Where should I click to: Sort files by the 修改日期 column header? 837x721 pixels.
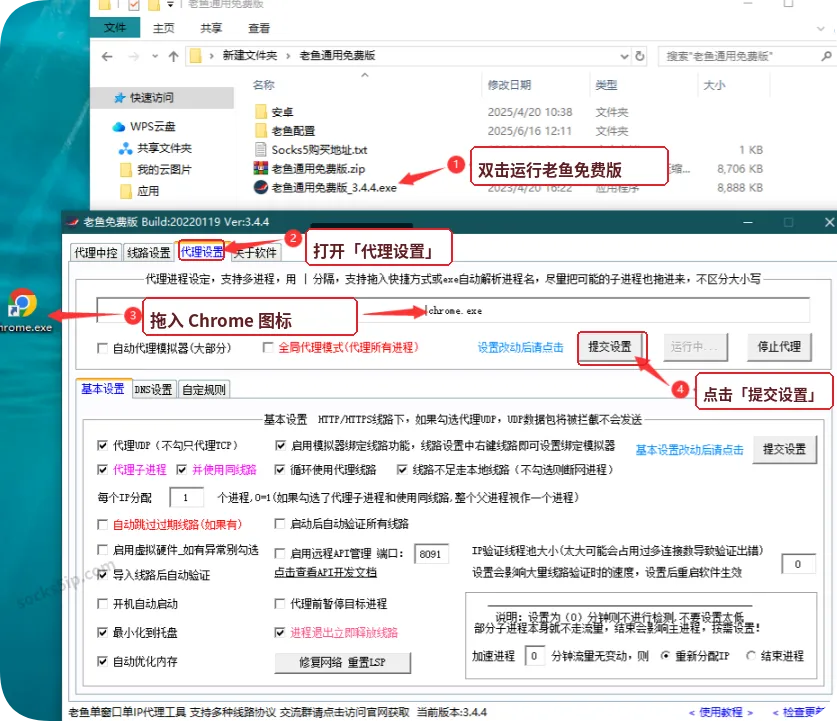pos(509,85)
